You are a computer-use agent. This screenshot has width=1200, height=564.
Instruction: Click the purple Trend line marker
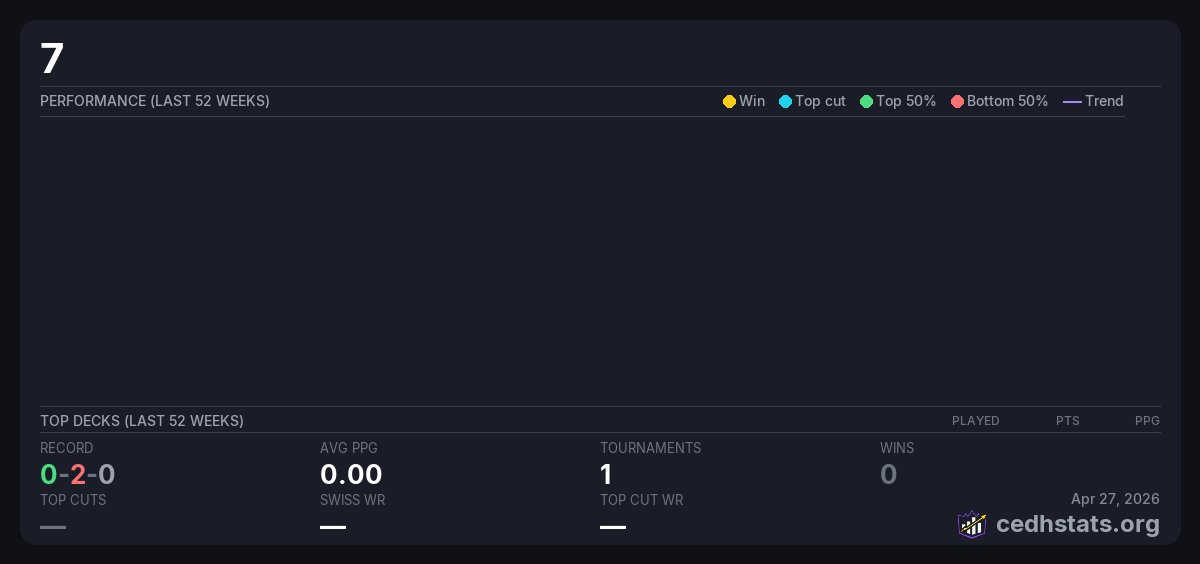tap(1072, 102)
